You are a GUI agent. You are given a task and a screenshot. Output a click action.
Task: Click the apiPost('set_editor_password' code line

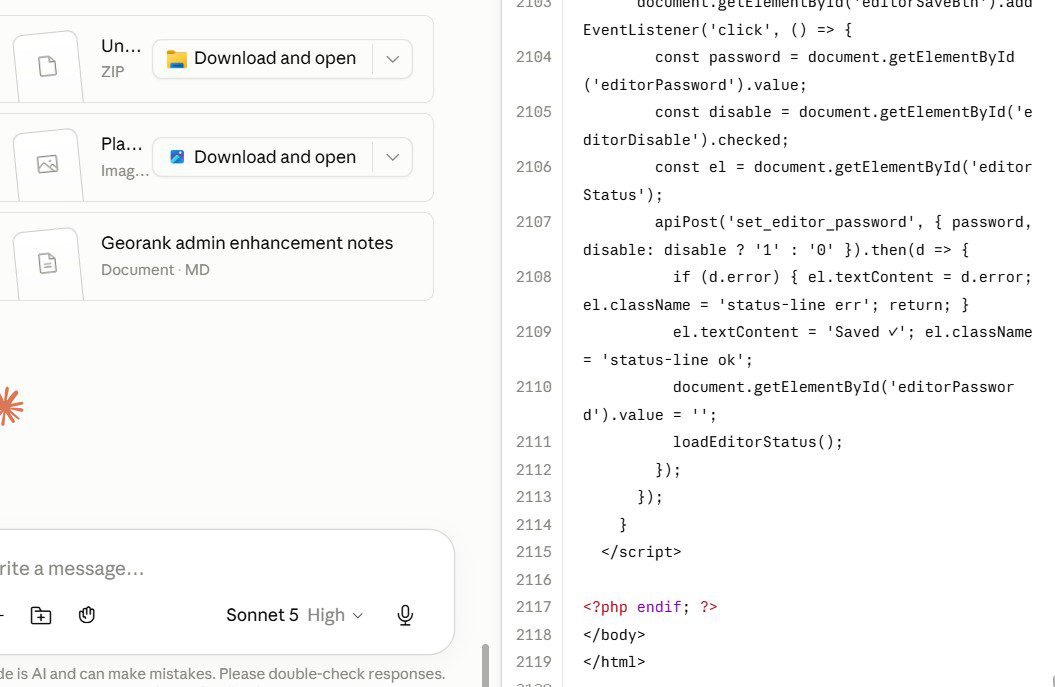click(x=807, y=236)
